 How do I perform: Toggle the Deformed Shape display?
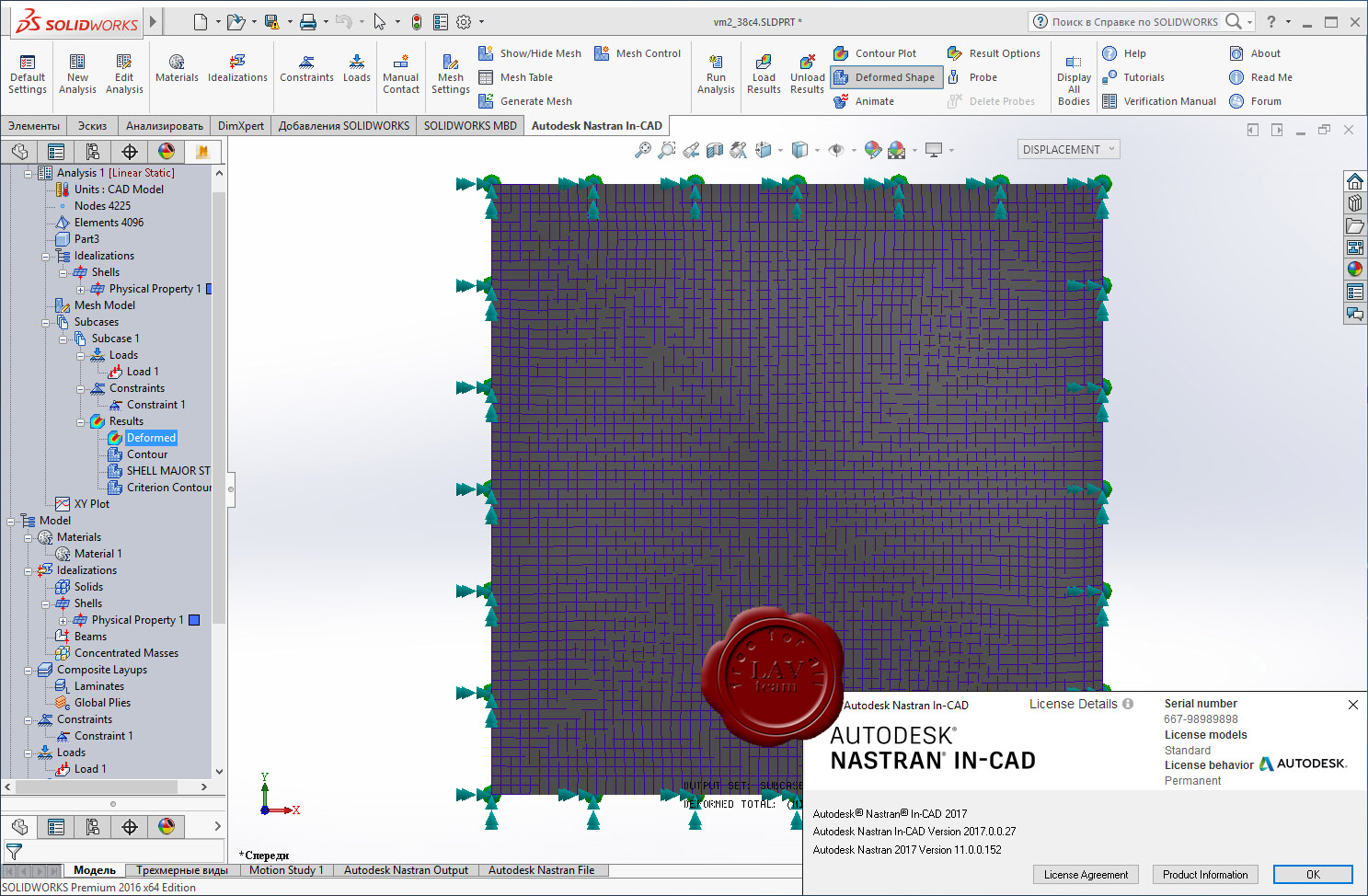click(886, 77)
